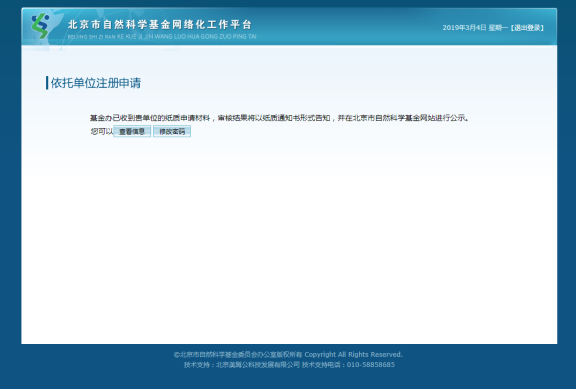The width and height of the screenshot is (576, 389).
Task: Click the pinyin subtitle under the title
Action: point(162,37)
